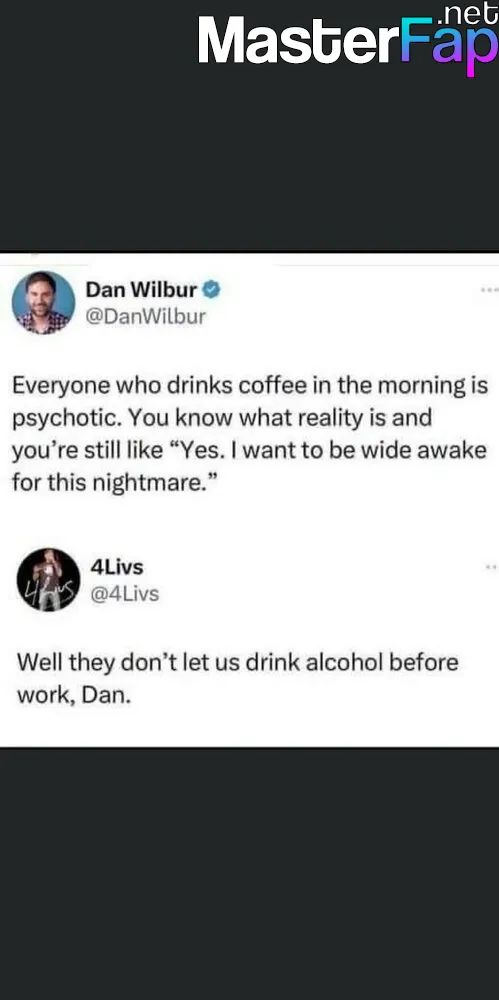This screenshot has height=1000, width=499.
Task: Click the gradient 'Fap' part of the logo
Action: [x=449, y=47]
